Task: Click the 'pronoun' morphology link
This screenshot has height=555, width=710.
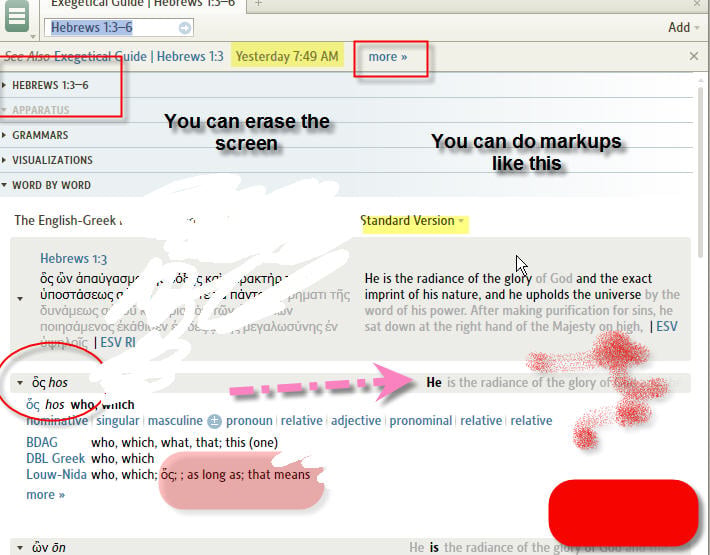Action: (x=249, y=421)
